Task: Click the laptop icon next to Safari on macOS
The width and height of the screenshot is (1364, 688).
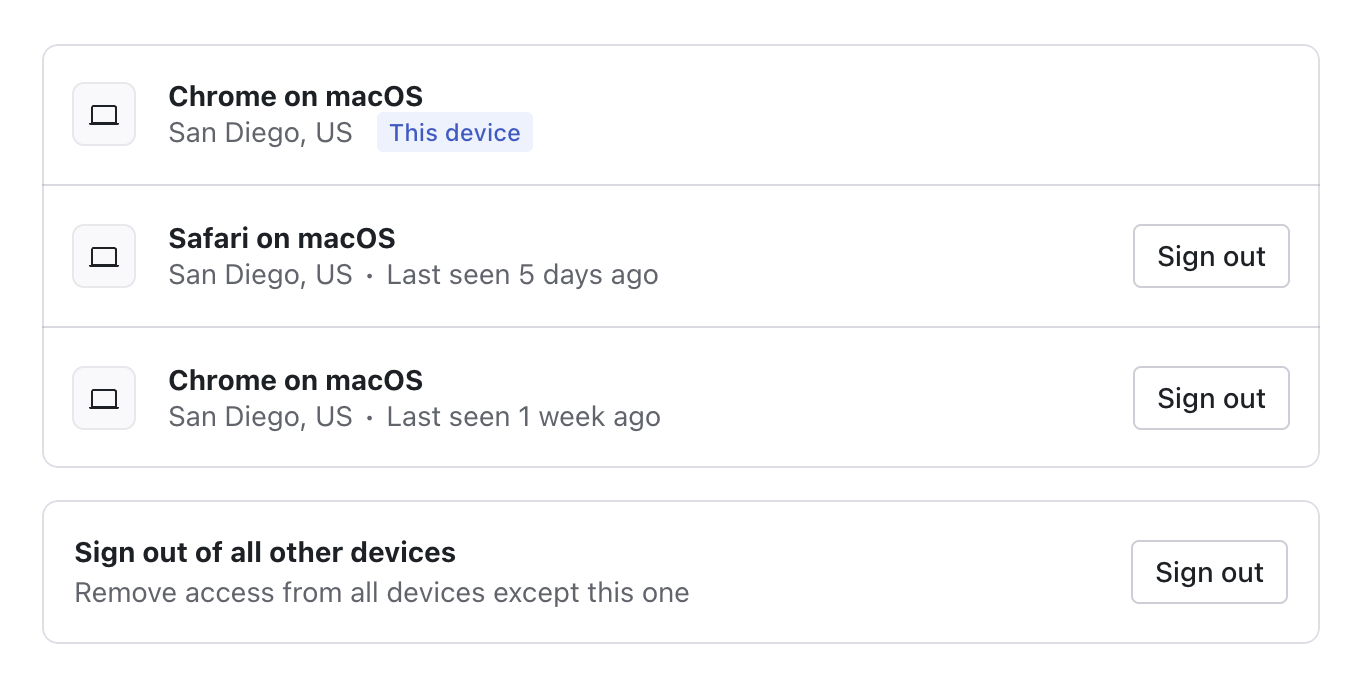Action: 104,256
